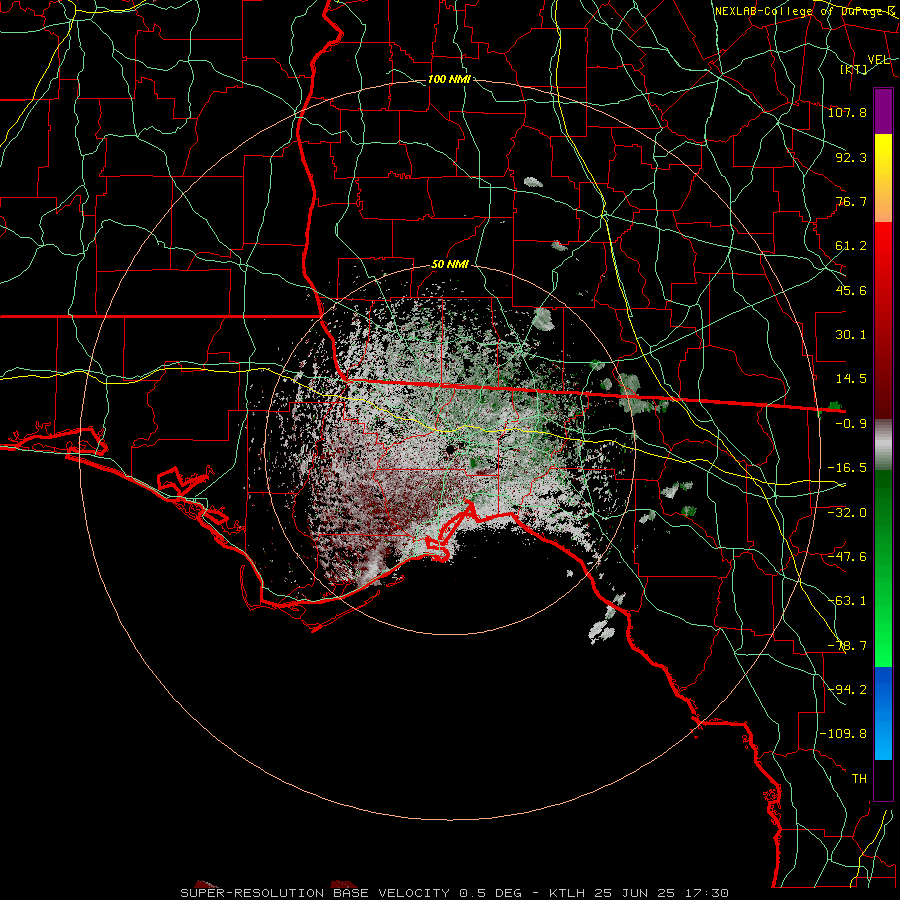Screen dimensions: 900x900
Task: Click the 14.5 velocity scale value
Action: 851,379
